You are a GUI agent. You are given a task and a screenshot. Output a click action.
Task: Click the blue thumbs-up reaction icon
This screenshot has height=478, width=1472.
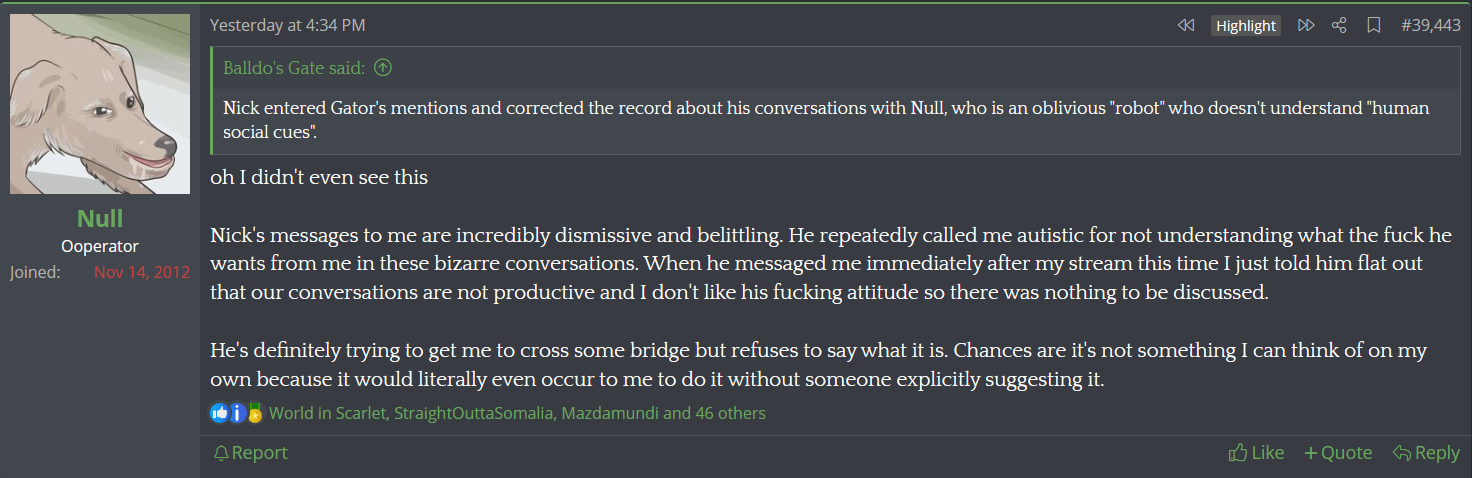(219, 412)
